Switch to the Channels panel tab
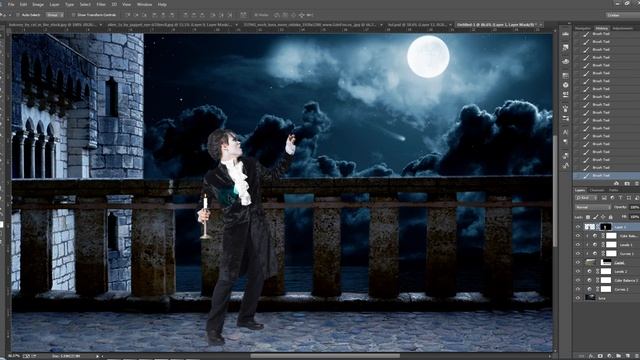The image size is (640, 360). 597,190
